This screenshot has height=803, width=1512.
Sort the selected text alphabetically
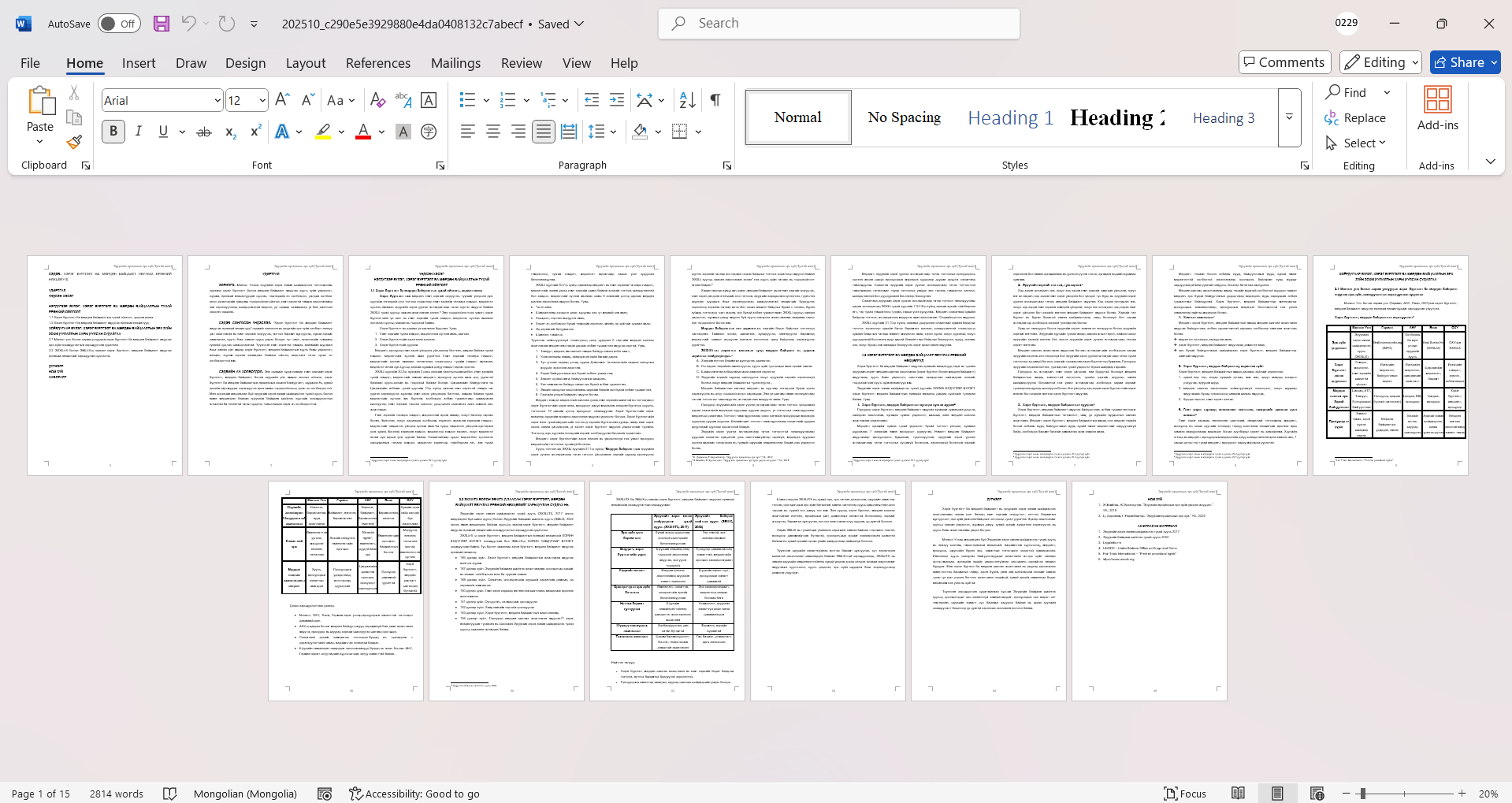[687, 100]
